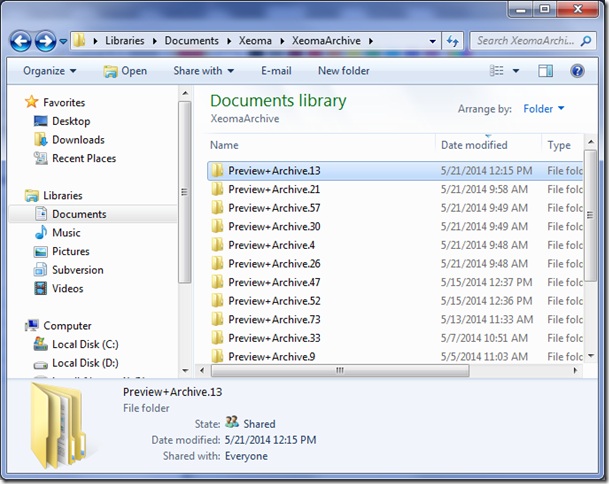Click Documents in the address breadcrumb
Viewport: 609px width, 484px height.
[x=191, y=41]
